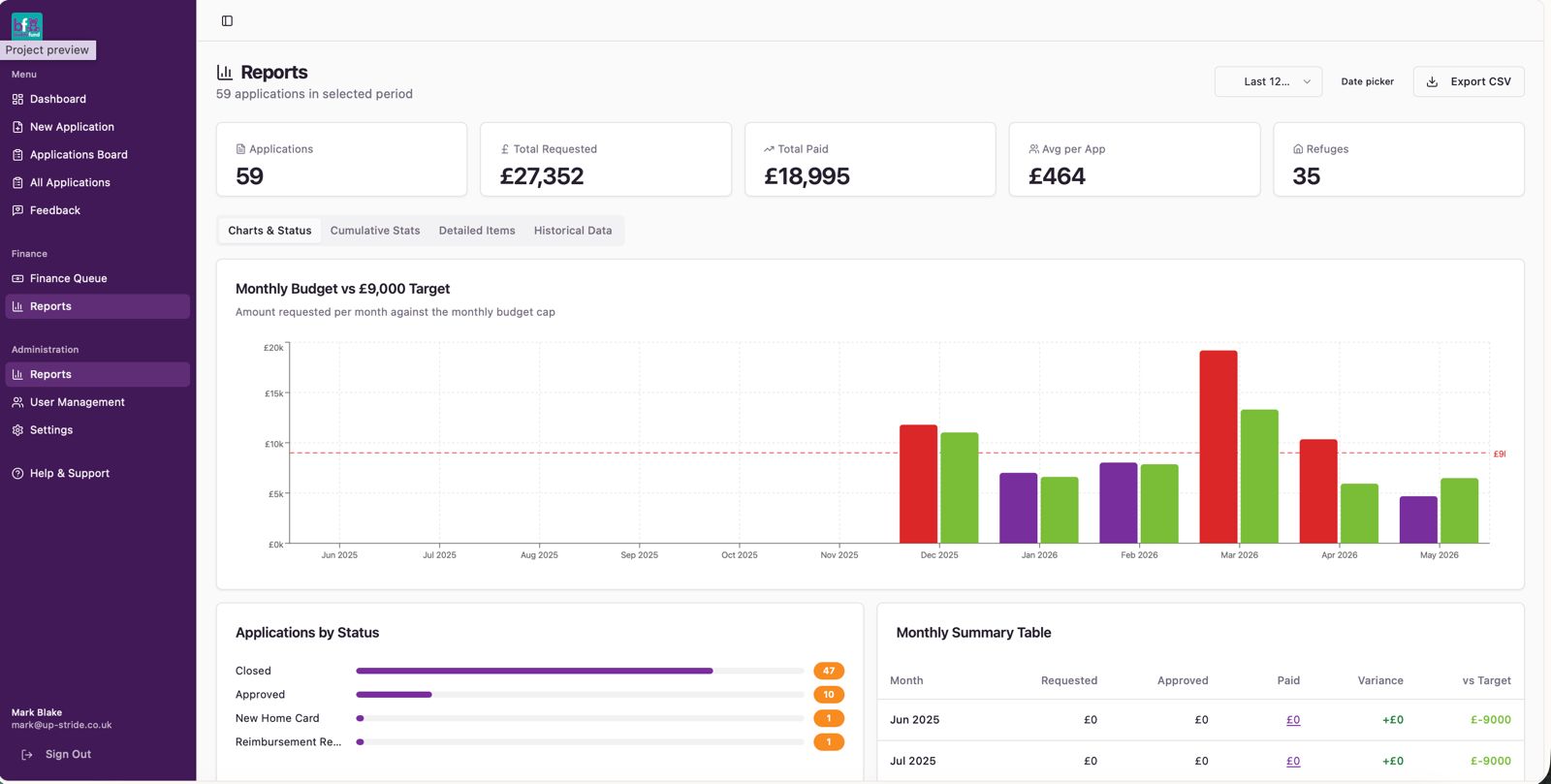Click the Date picker button

pos(1367,81)
